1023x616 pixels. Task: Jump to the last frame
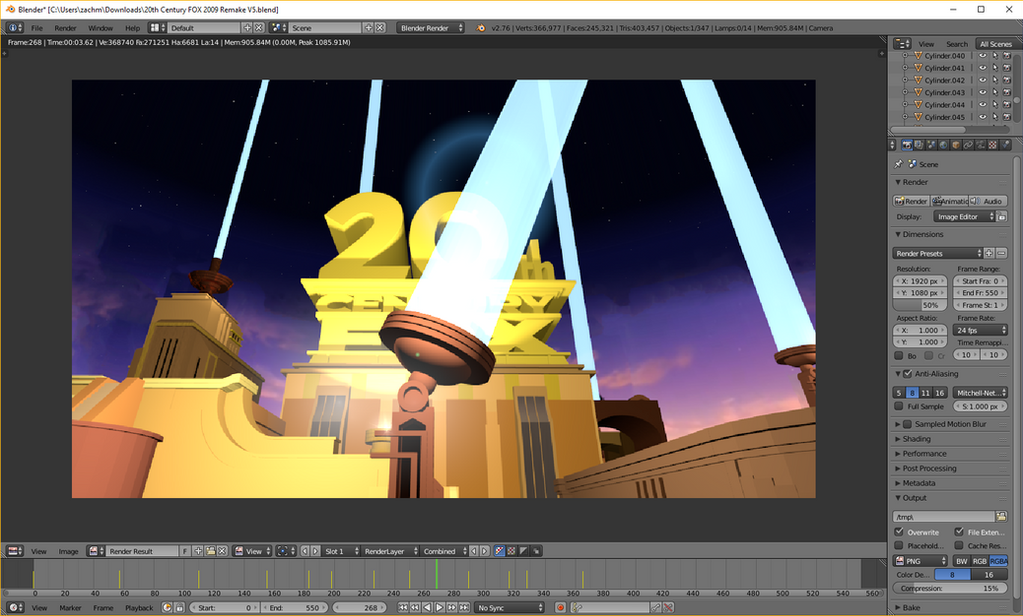click(x=464, y=608)
